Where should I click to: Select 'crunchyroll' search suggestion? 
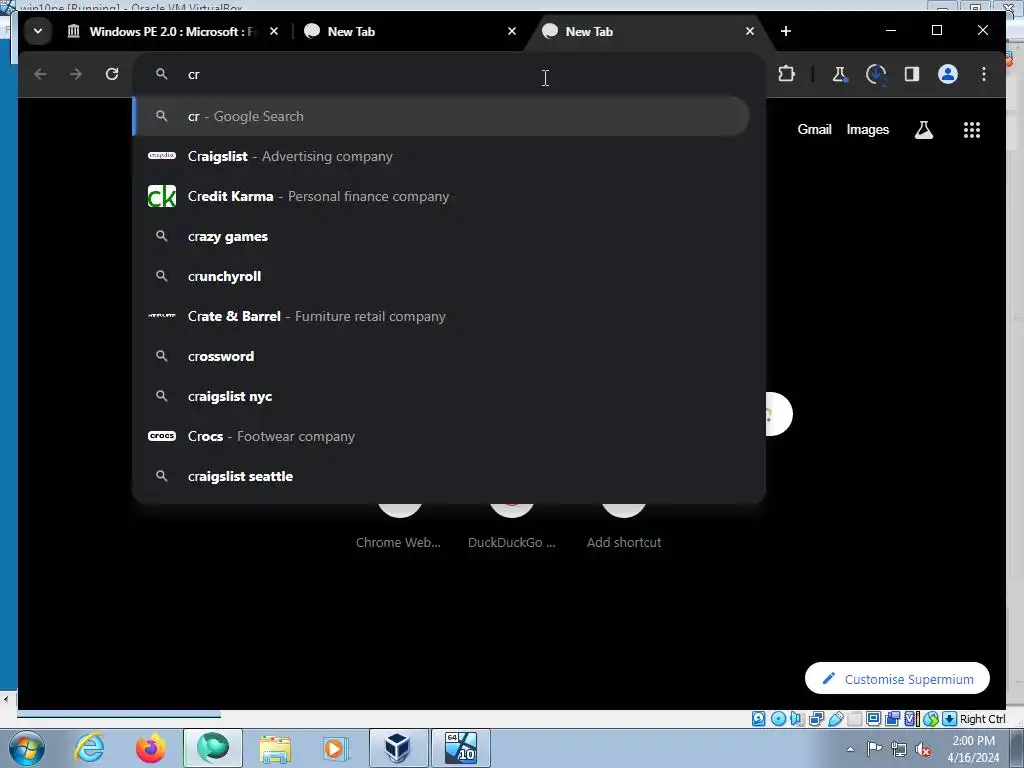pyautogui.click(x=441, y=276)
